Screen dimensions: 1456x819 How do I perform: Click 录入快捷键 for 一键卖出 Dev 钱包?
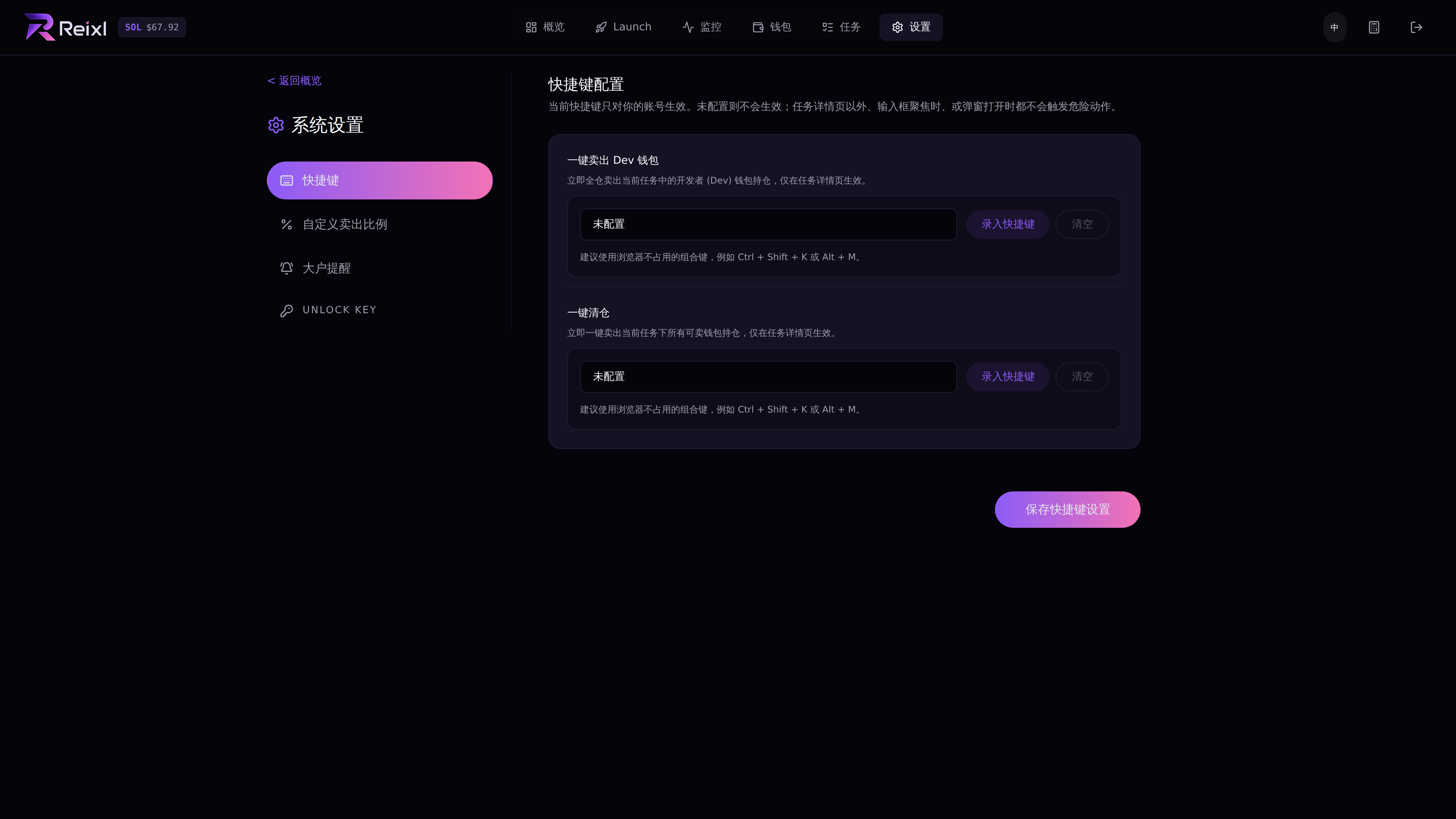click(x=1008, y=224)
